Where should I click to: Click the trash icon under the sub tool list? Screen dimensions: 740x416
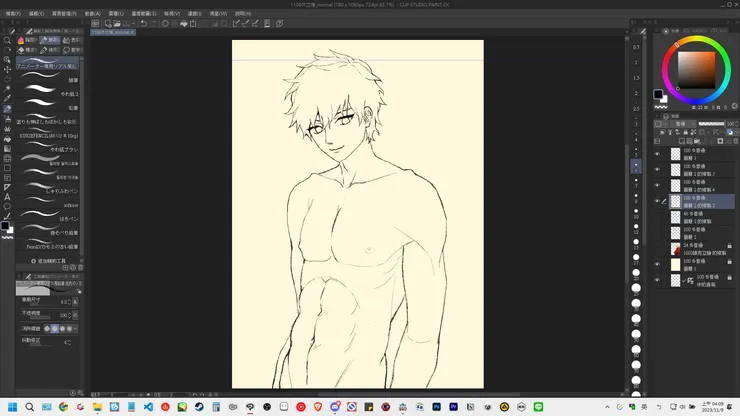click(x=80, y=268)
